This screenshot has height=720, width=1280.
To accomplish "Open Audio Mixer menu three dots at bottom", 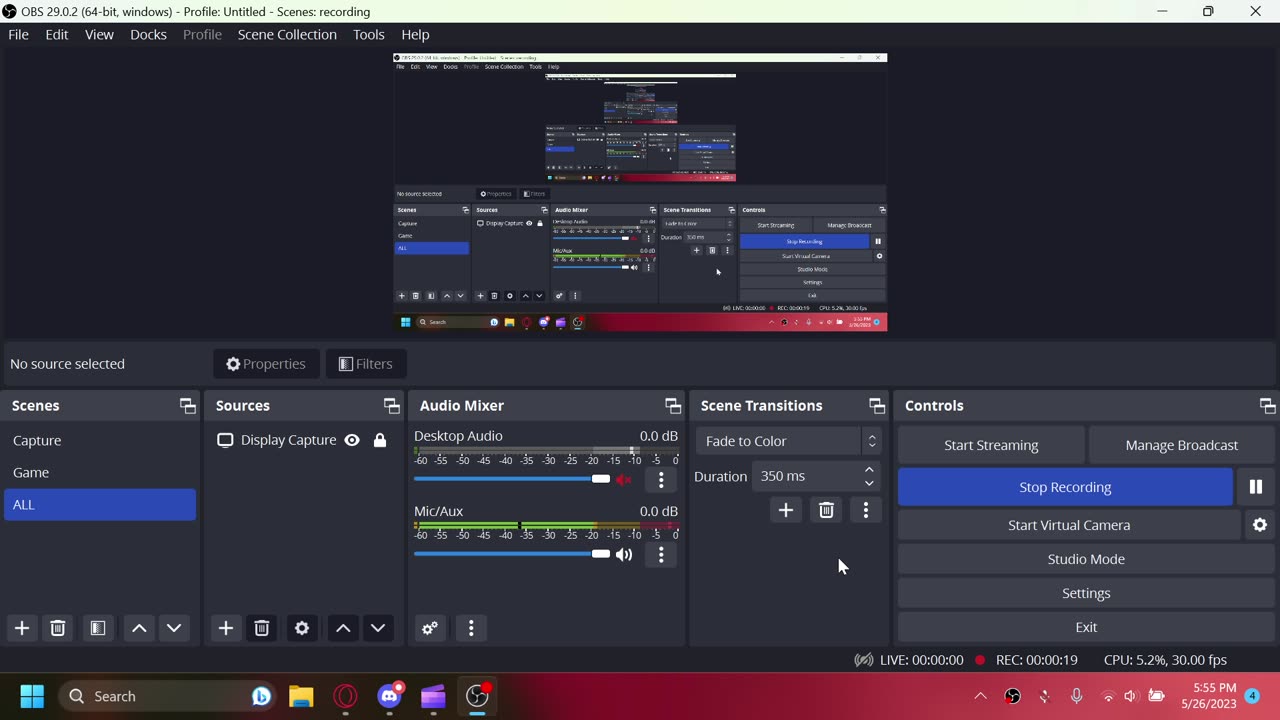I will point(471,628).
